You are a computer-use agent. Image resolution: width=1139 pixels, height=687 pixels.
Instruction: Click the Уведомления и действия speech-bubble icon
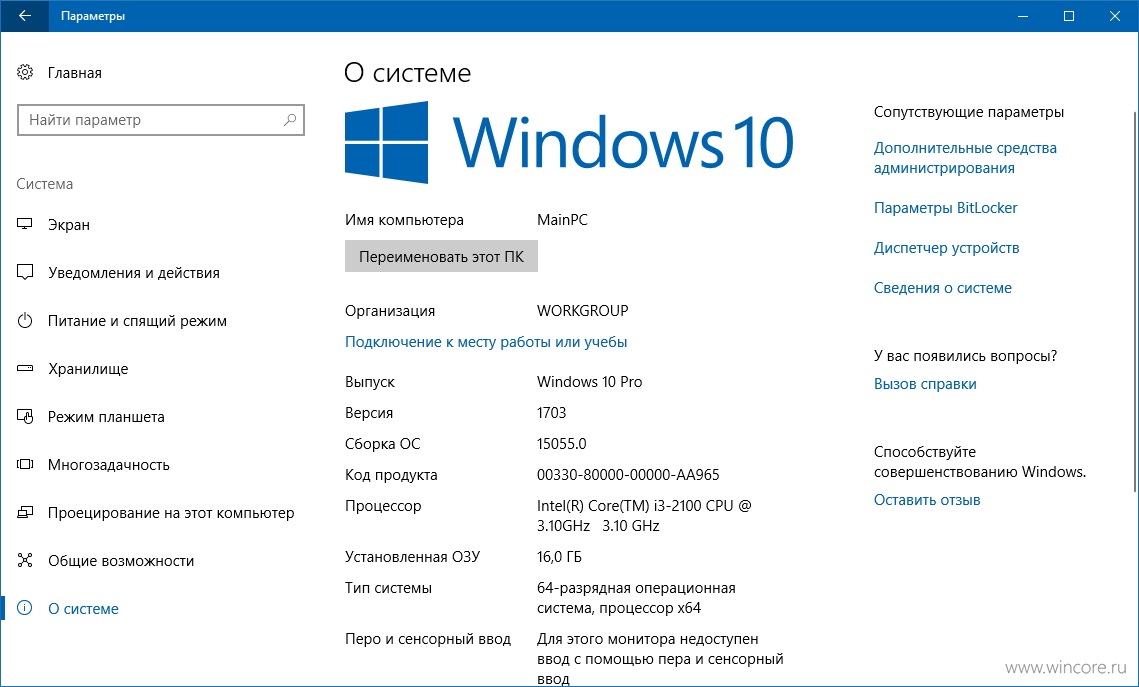point(25,273)
